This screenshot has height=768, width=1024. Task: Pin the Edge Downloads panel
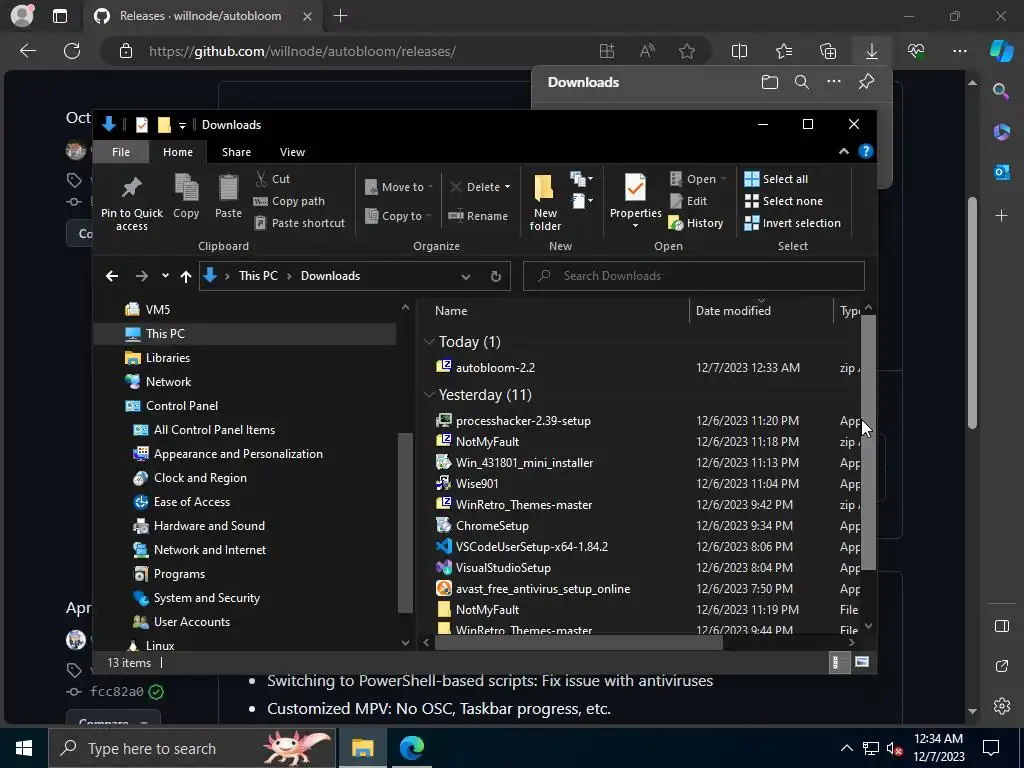[867, 82]
